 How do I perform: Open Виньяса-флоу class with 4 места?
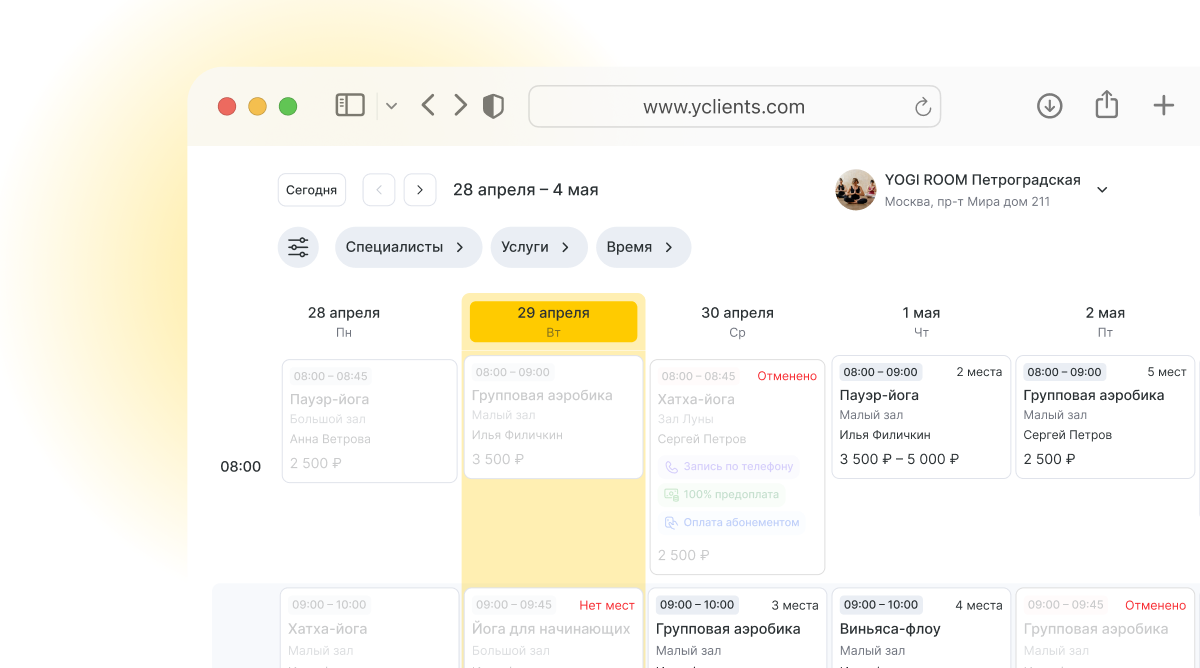tap(921, 626)
